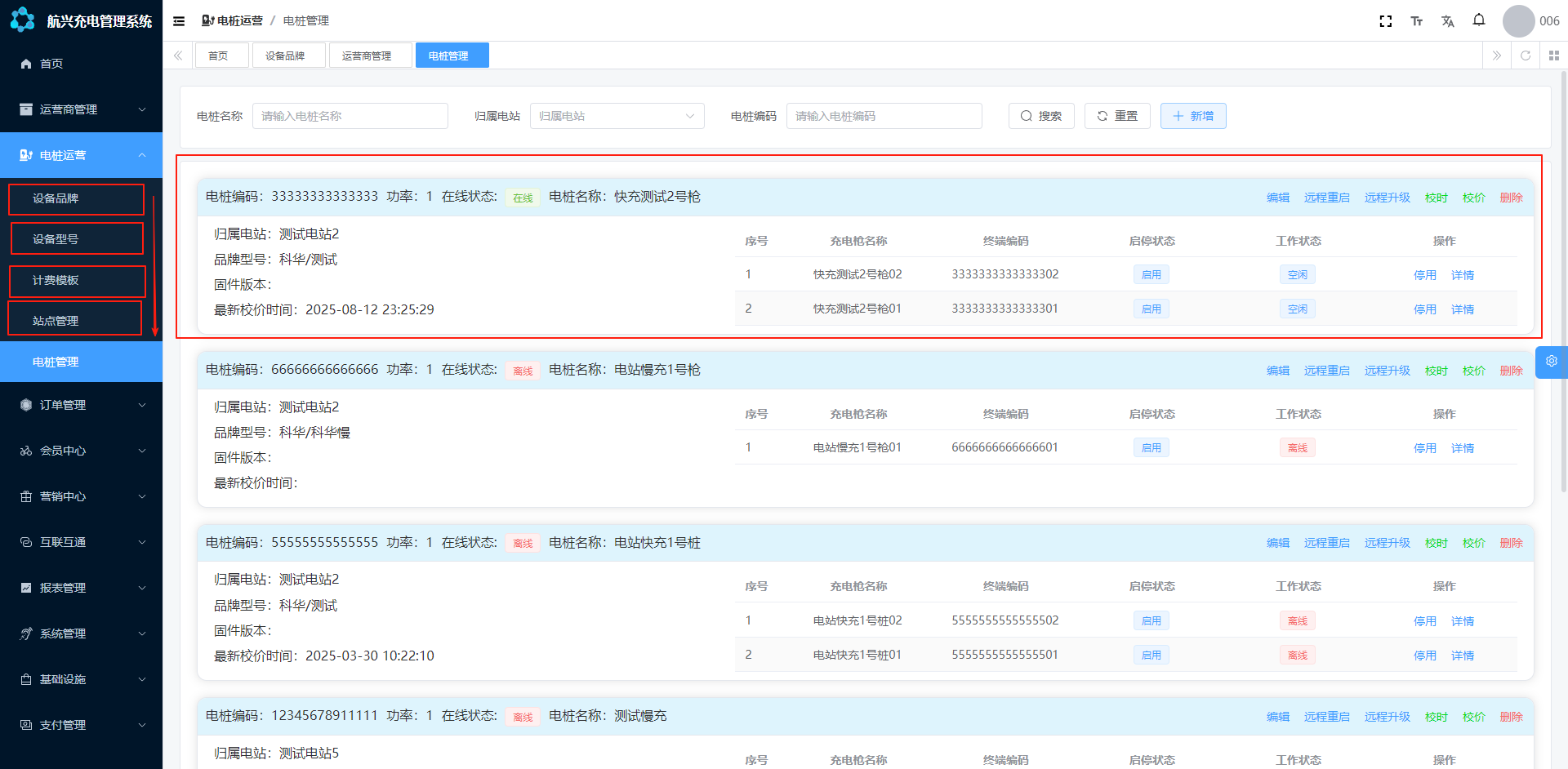Open the floating settings gear panel
The image size is (1568, 769).
click(x=1551, y=362)
